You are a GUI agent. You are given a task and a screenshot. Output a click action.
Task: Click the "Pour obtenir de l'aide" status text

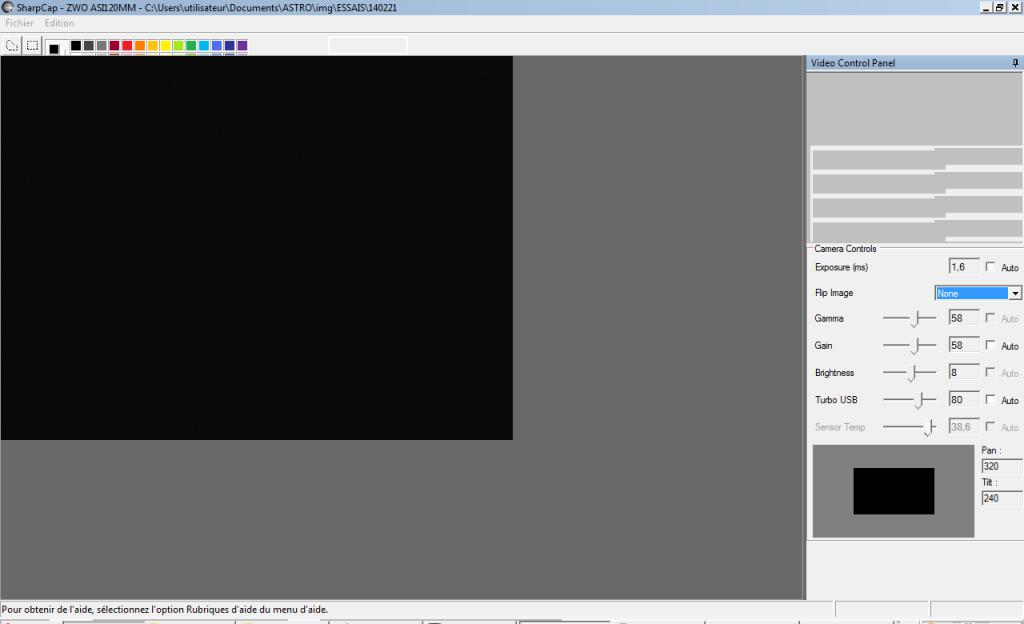[x=165, y=610]
